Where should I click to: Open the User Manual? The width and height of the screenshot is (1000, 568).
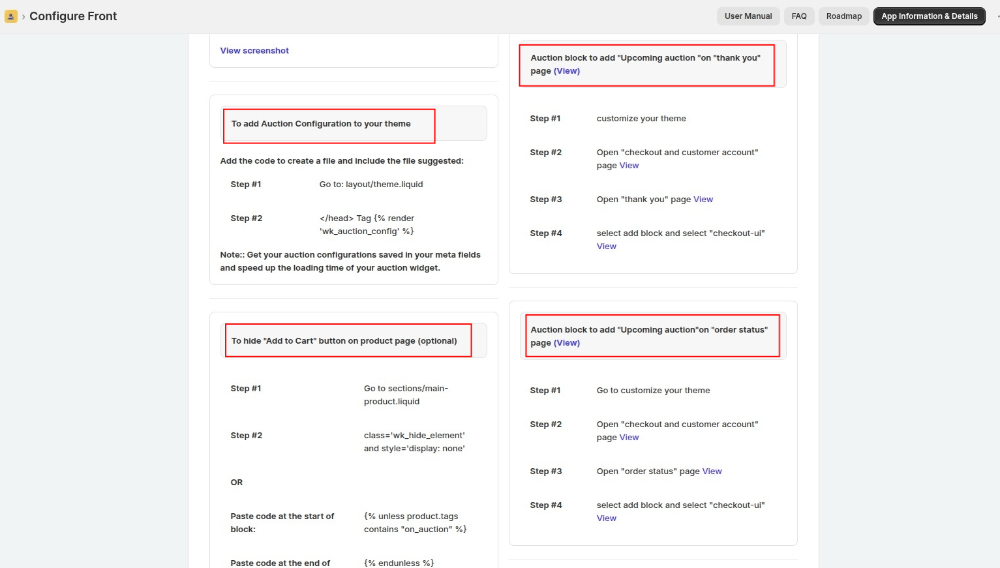(x=747, y=16)
